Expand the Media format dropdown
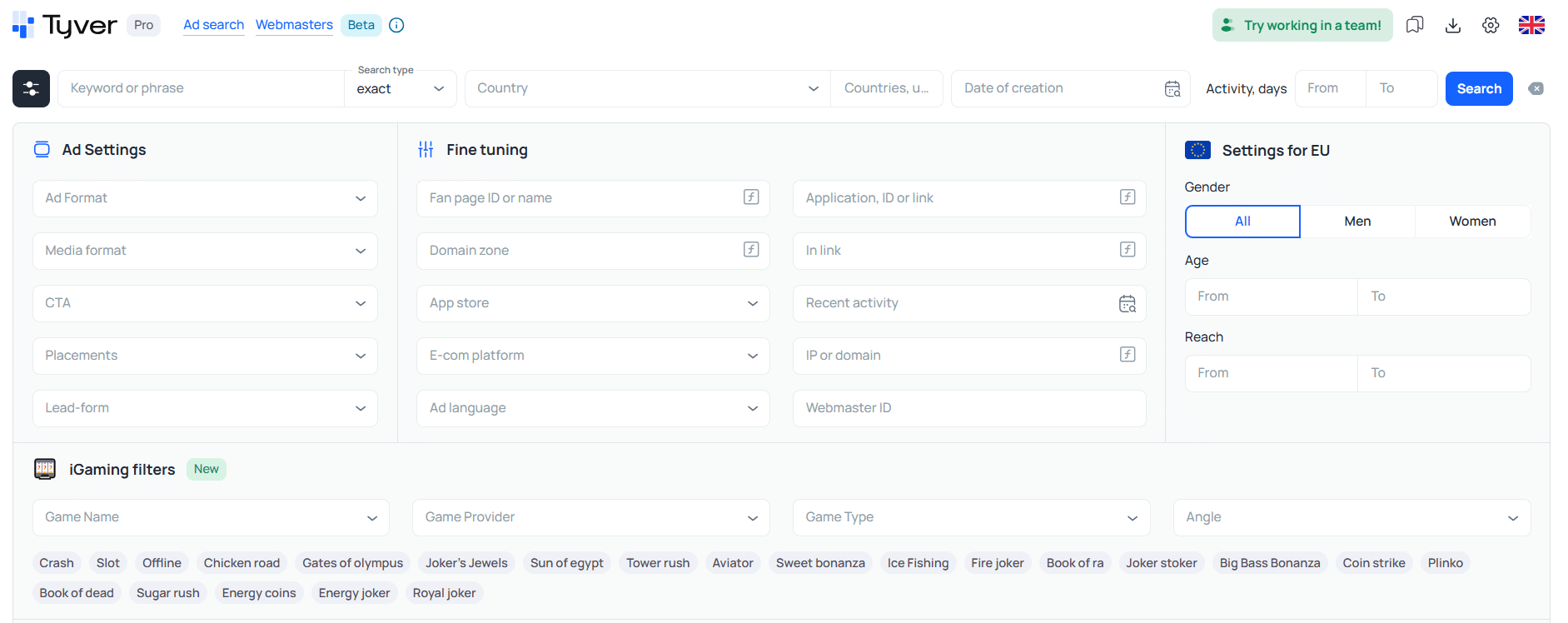Image resolution: width=1568 pixels, height=623 pixels. 205,251
